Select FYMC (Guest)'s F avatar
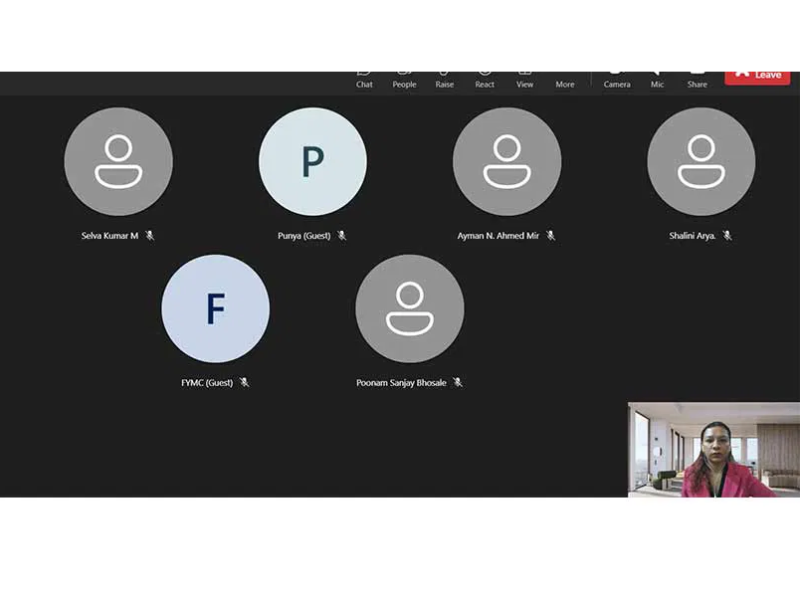 pyautogui.click(x=215, y=309)
